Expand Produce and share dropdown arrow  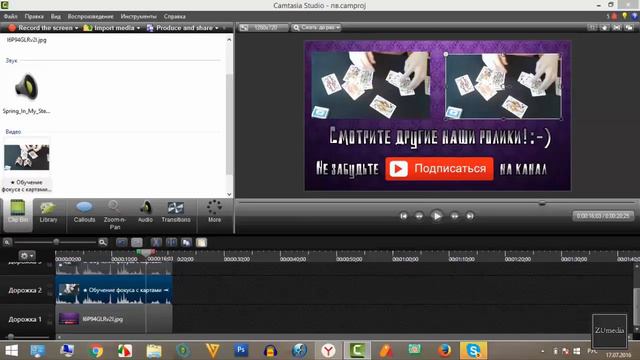(217, 28)
